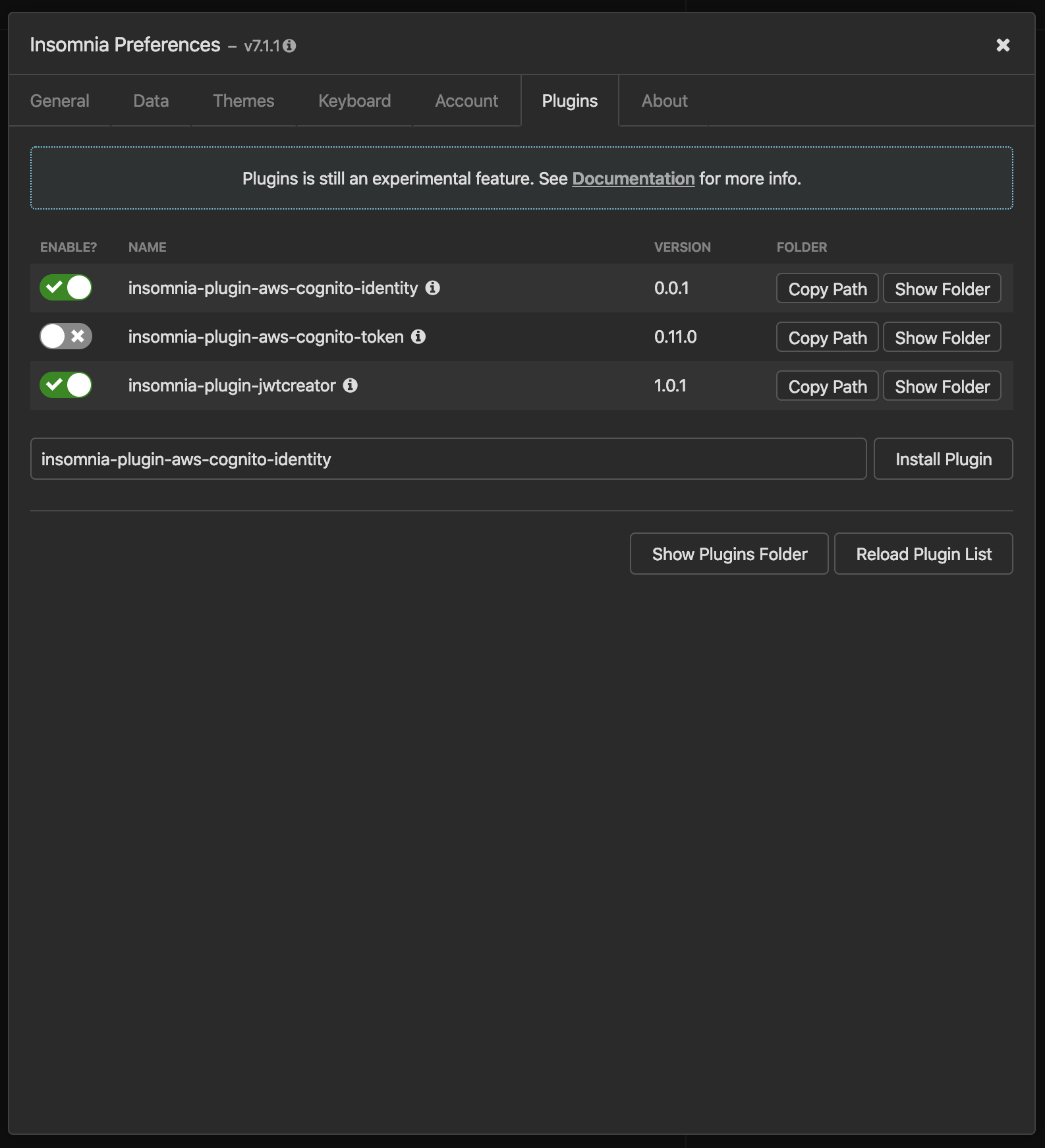
Task: Copy Path for aws-cognito-token plugin
Action: [x=828, y=337]
